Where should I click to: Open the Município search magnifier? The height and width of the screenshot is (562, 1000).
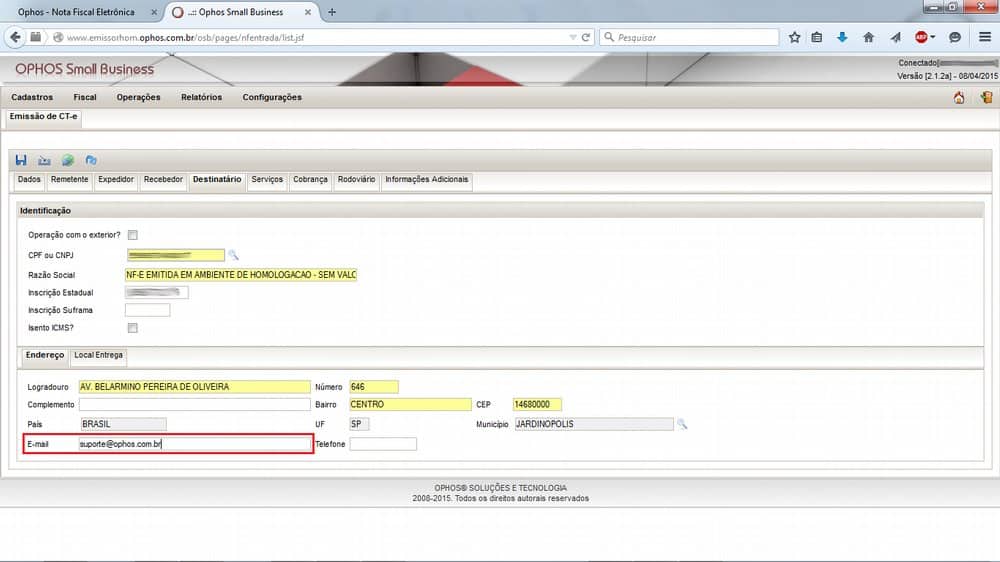coord(683,424)
